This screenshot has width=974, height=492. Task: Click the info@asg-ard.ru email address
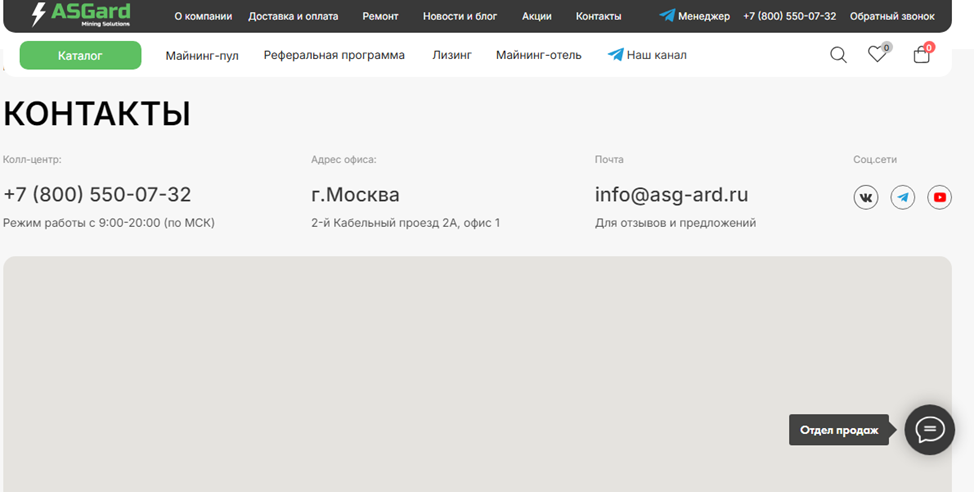pos(671,195)
